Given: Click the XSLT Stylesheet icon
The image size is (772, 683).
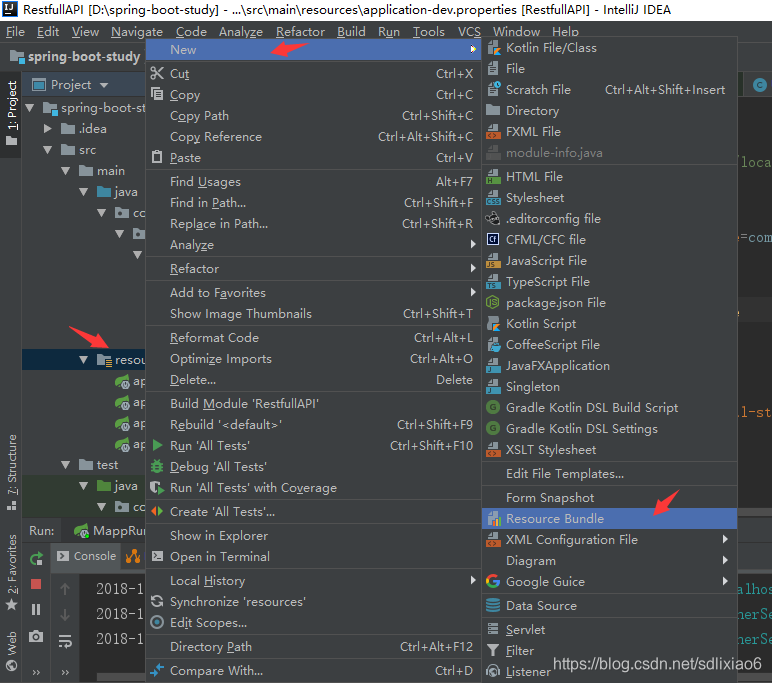Looking at the screenshot, I should click(x=493, y=450).
